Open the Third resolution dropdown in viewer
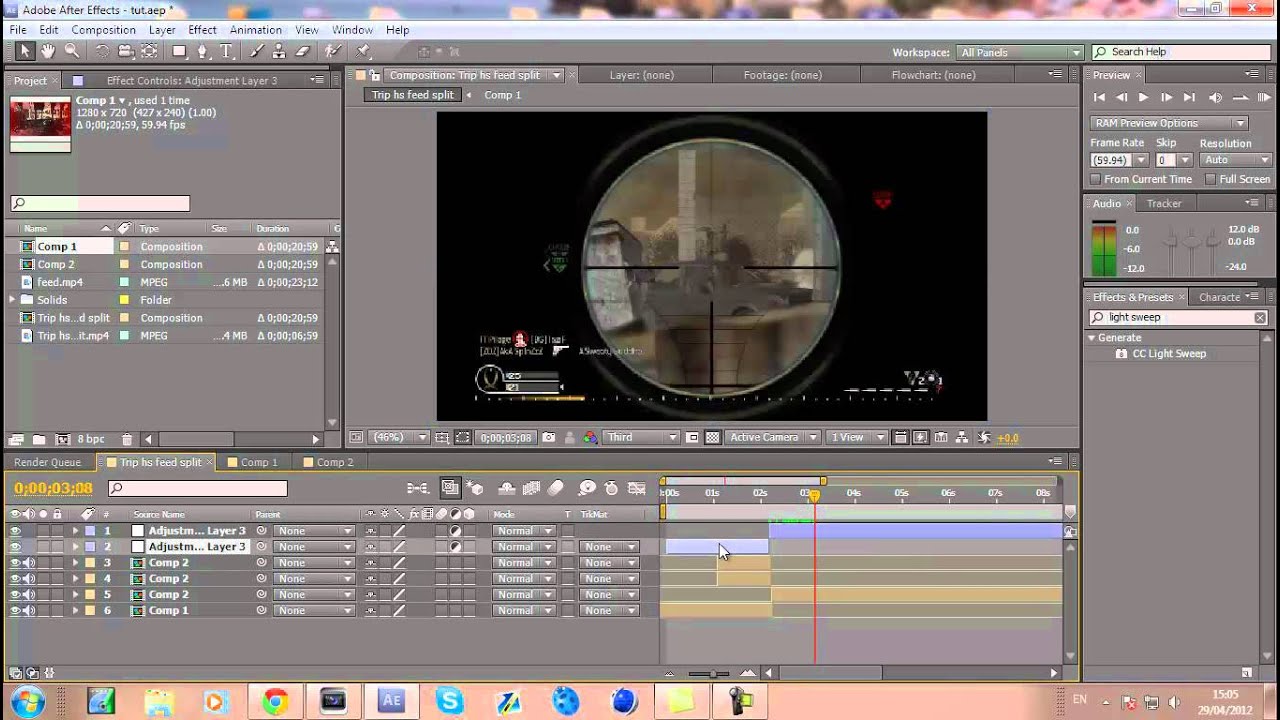 point(642,437)
